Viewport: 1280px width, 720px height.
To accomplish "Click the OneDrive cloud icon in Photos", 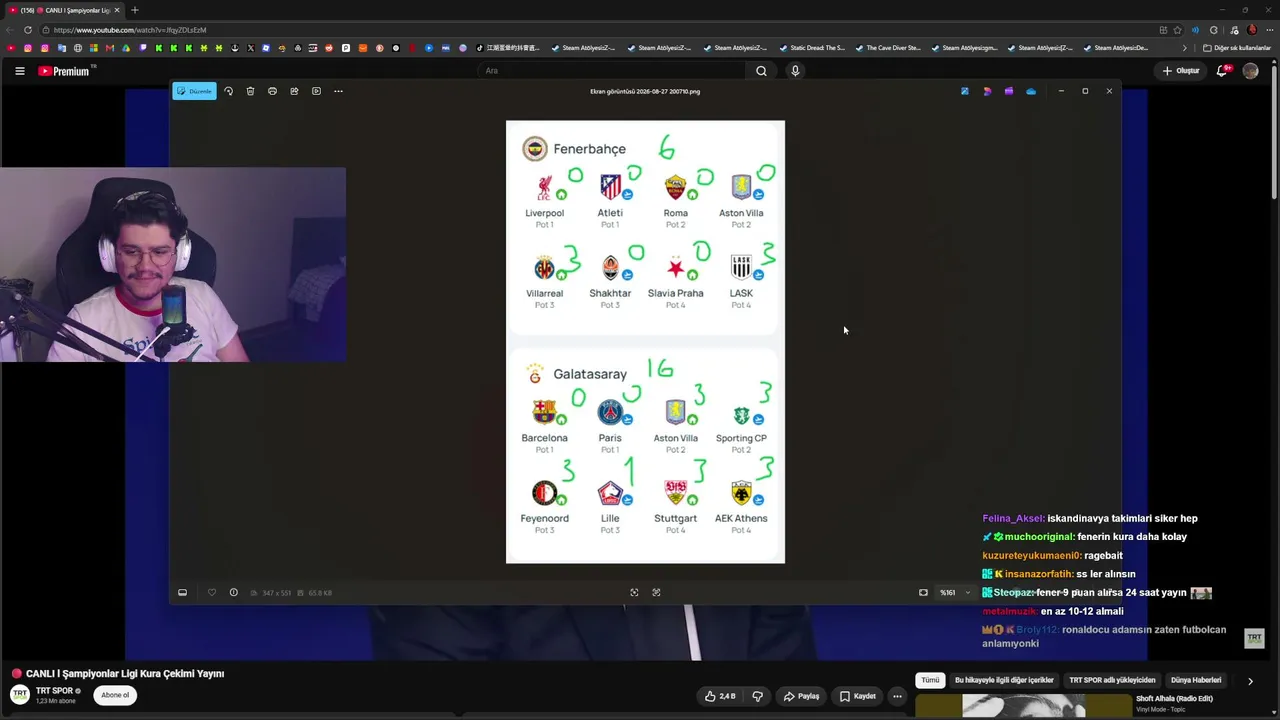I will [1031, 91].
